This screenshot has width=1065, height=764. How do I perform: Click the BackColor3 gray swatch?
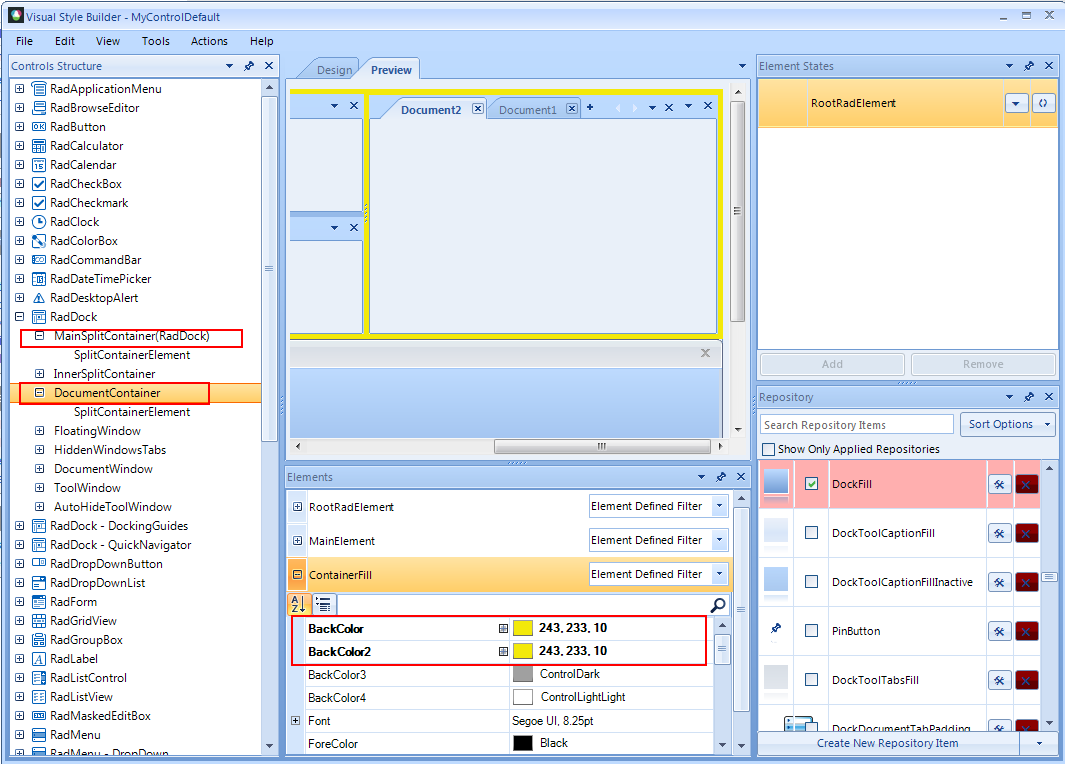pyautogui.click(x=522, y=674)
